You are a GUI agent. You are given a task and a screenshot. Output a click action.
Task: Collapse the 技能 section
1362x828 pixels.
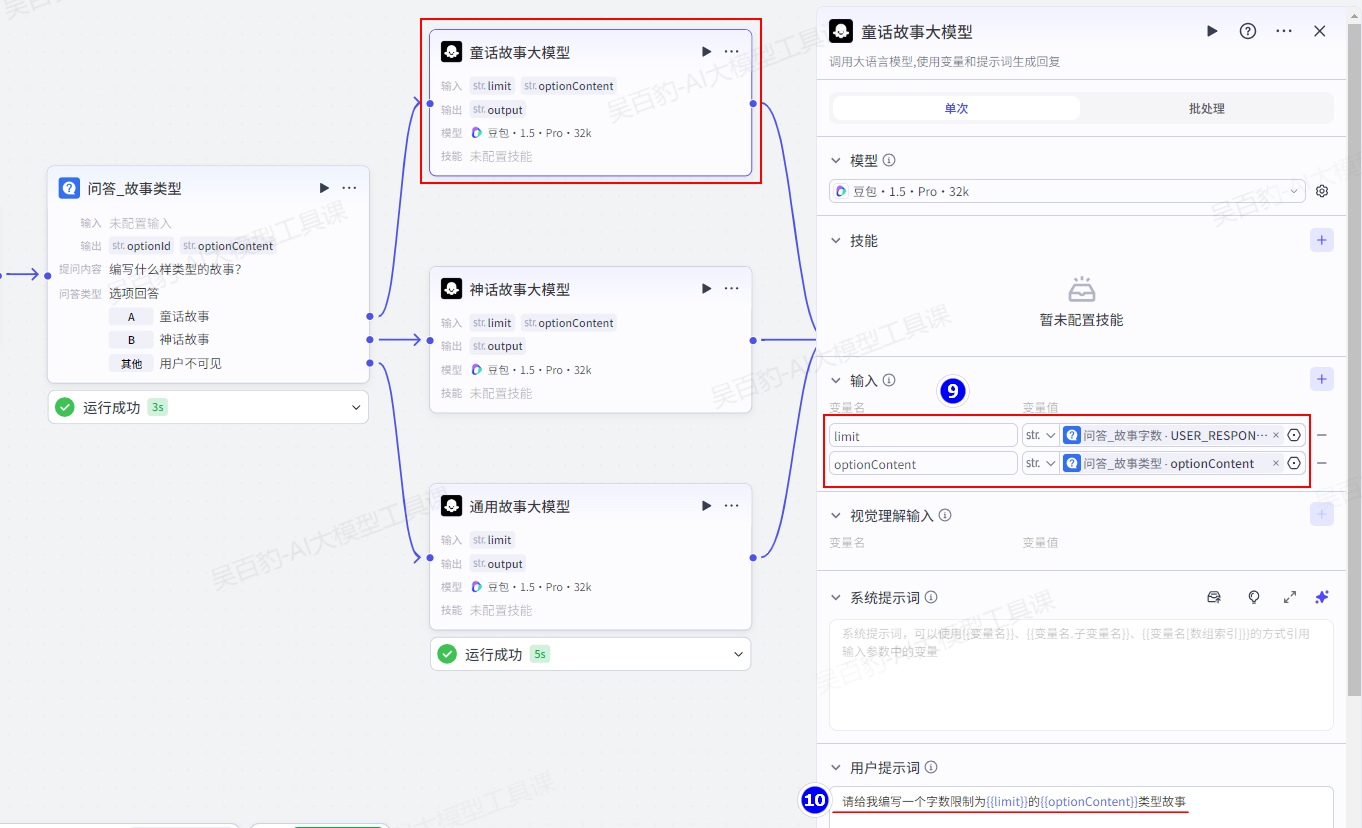(836, 241)
